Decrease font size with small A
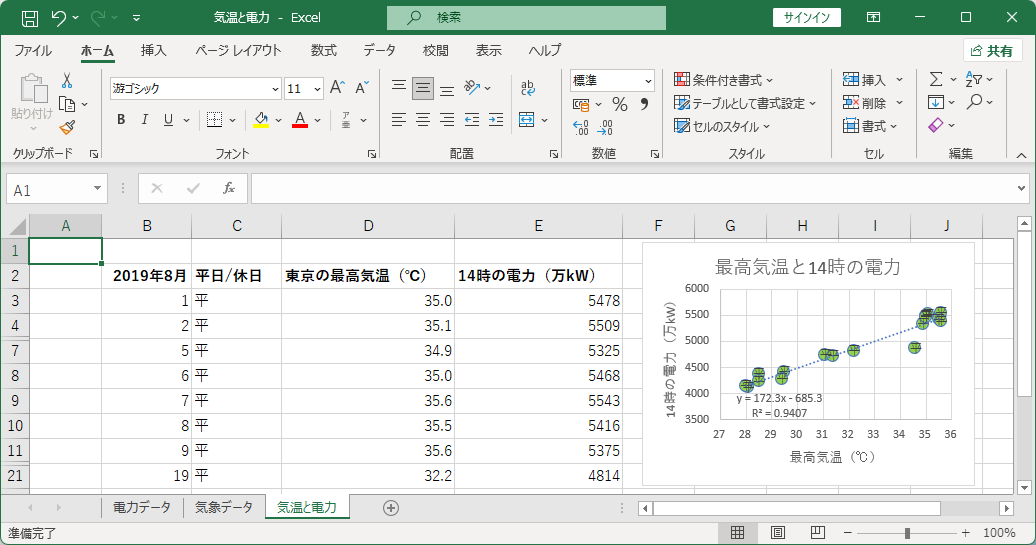This screenshot has height=545, width=1036. pyautogui.click(x=361, y=88)
